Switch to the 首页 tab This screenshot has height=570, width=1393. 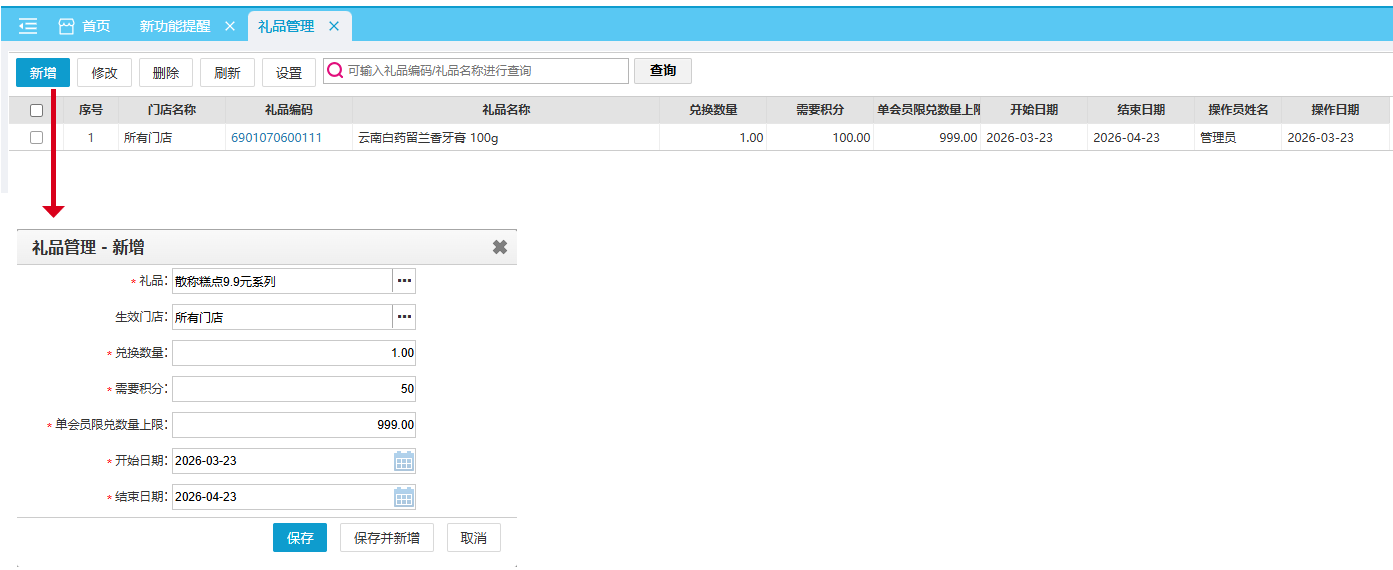pos(85,26)
